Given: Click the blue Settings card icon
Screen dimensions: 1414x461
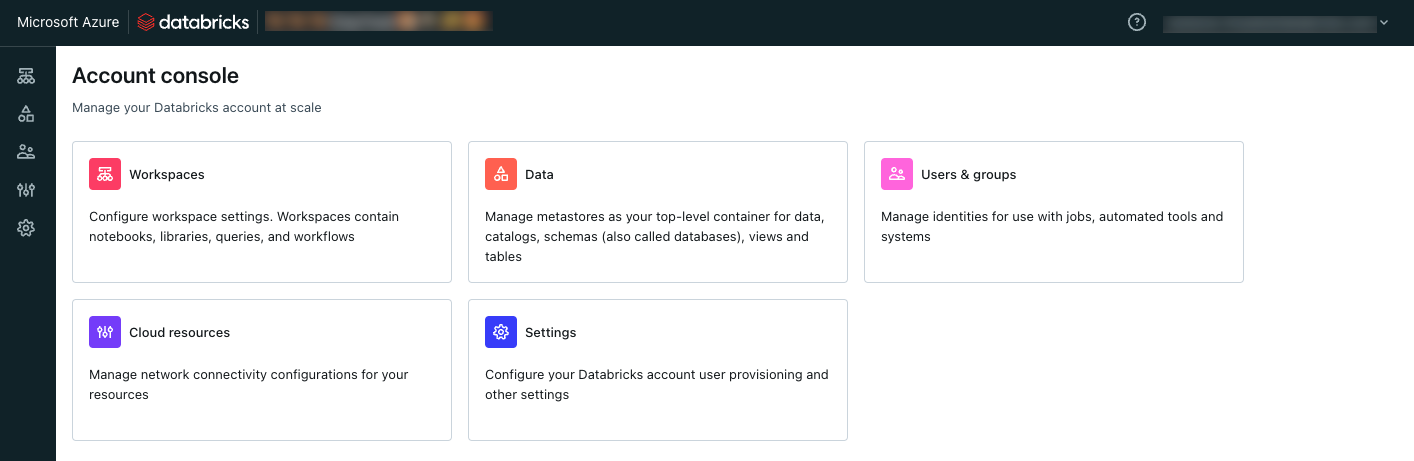Looking at the screenshot, I should [501, 332].
